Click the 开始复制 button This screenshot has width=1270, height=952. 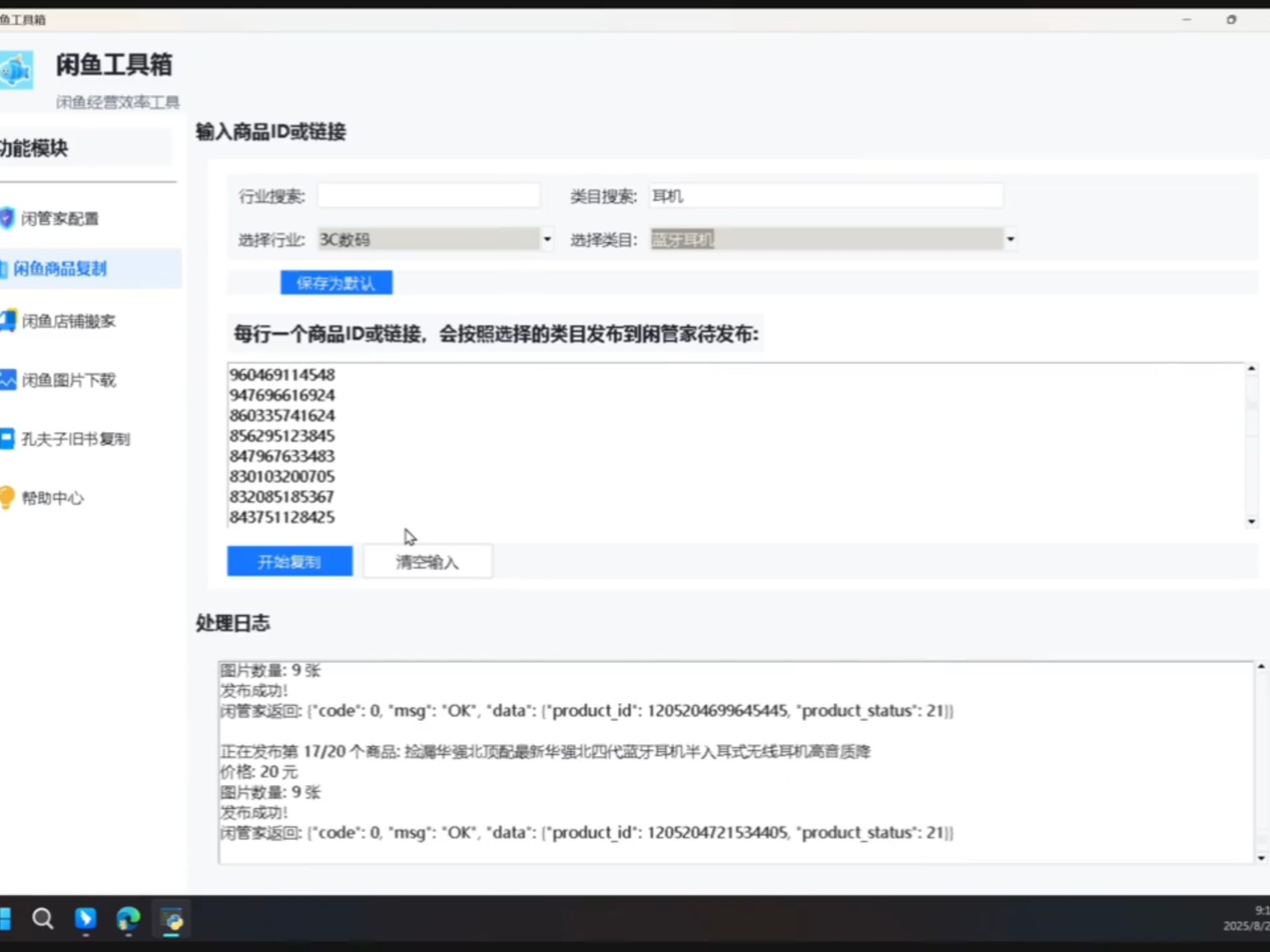290,561
